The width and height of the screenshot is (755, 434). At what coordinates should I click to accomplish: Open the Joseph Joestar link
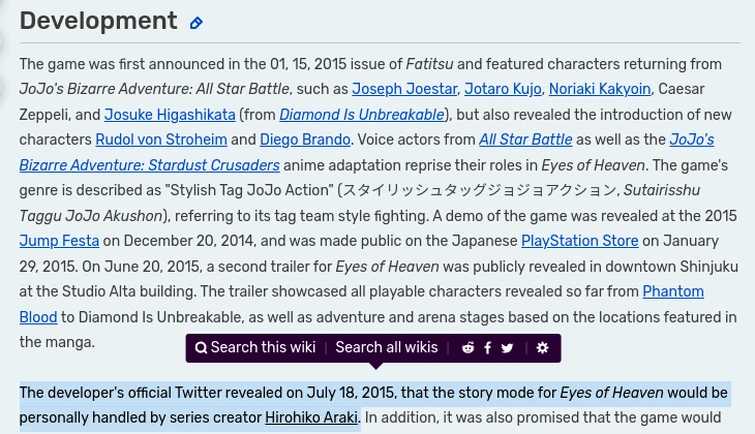click(404, 90)
